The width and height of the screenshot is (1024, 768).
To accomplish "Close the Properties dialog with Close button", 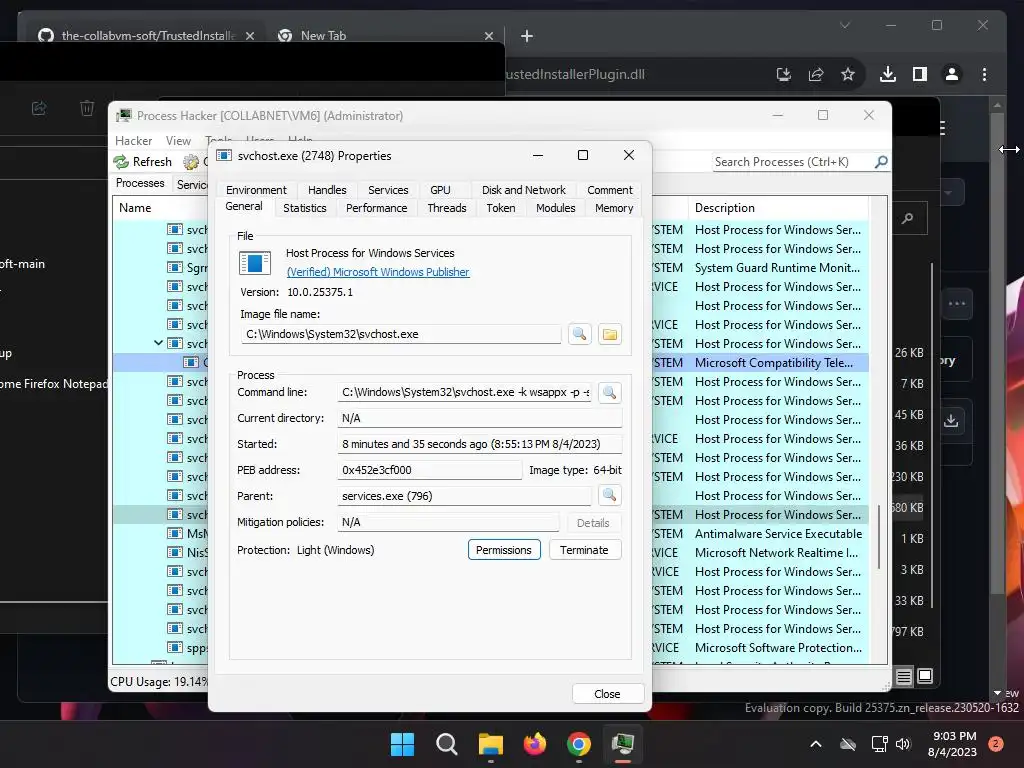I will coord(607,694).
